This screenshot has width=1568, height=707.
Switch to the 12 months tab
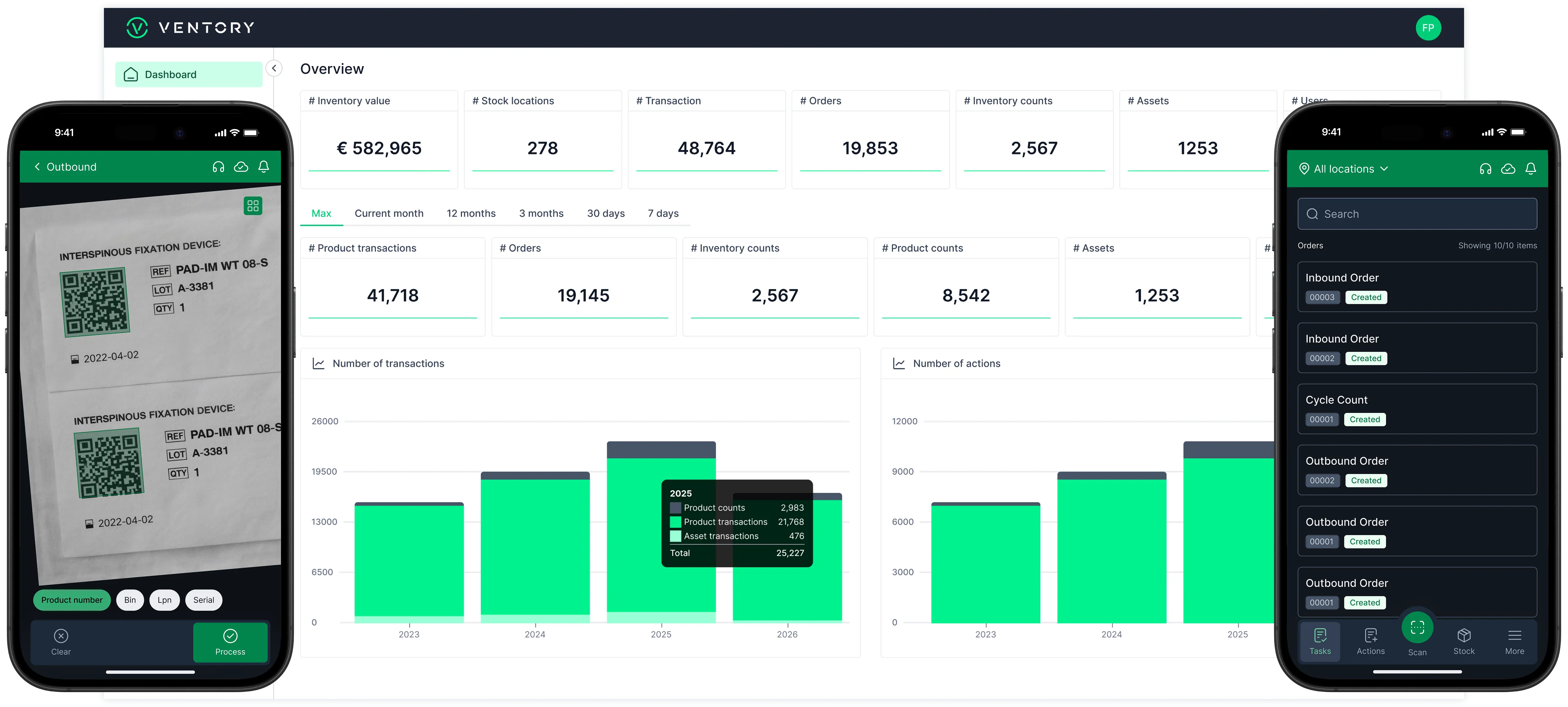point(471,213)
